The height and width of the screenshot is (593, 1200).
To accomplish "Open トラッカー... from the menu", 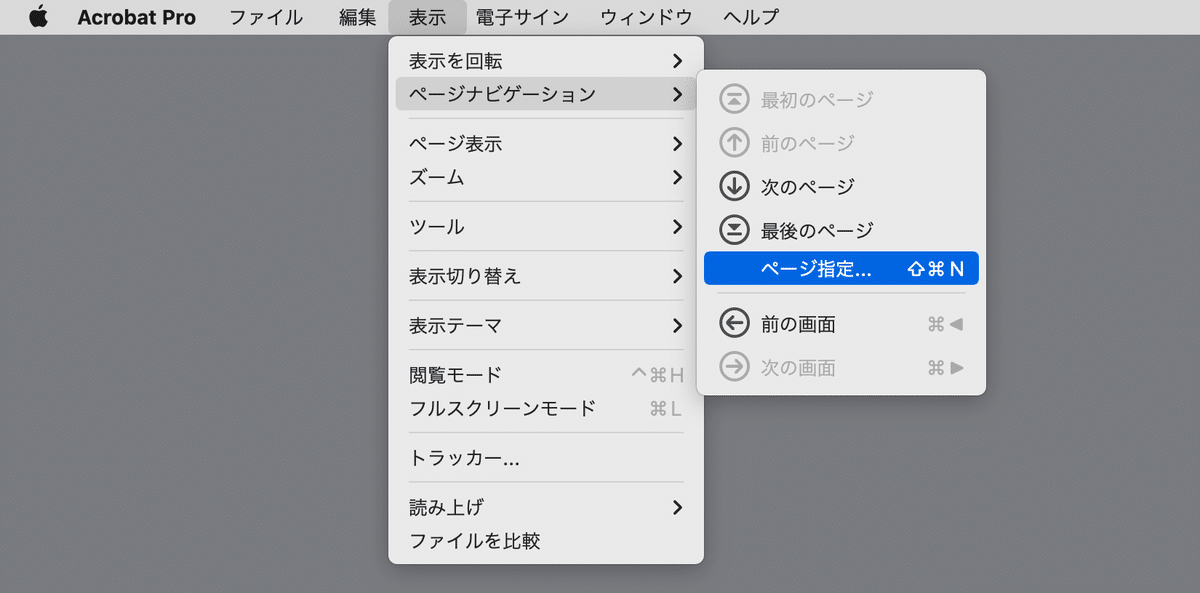I will [x=546, y=458].
